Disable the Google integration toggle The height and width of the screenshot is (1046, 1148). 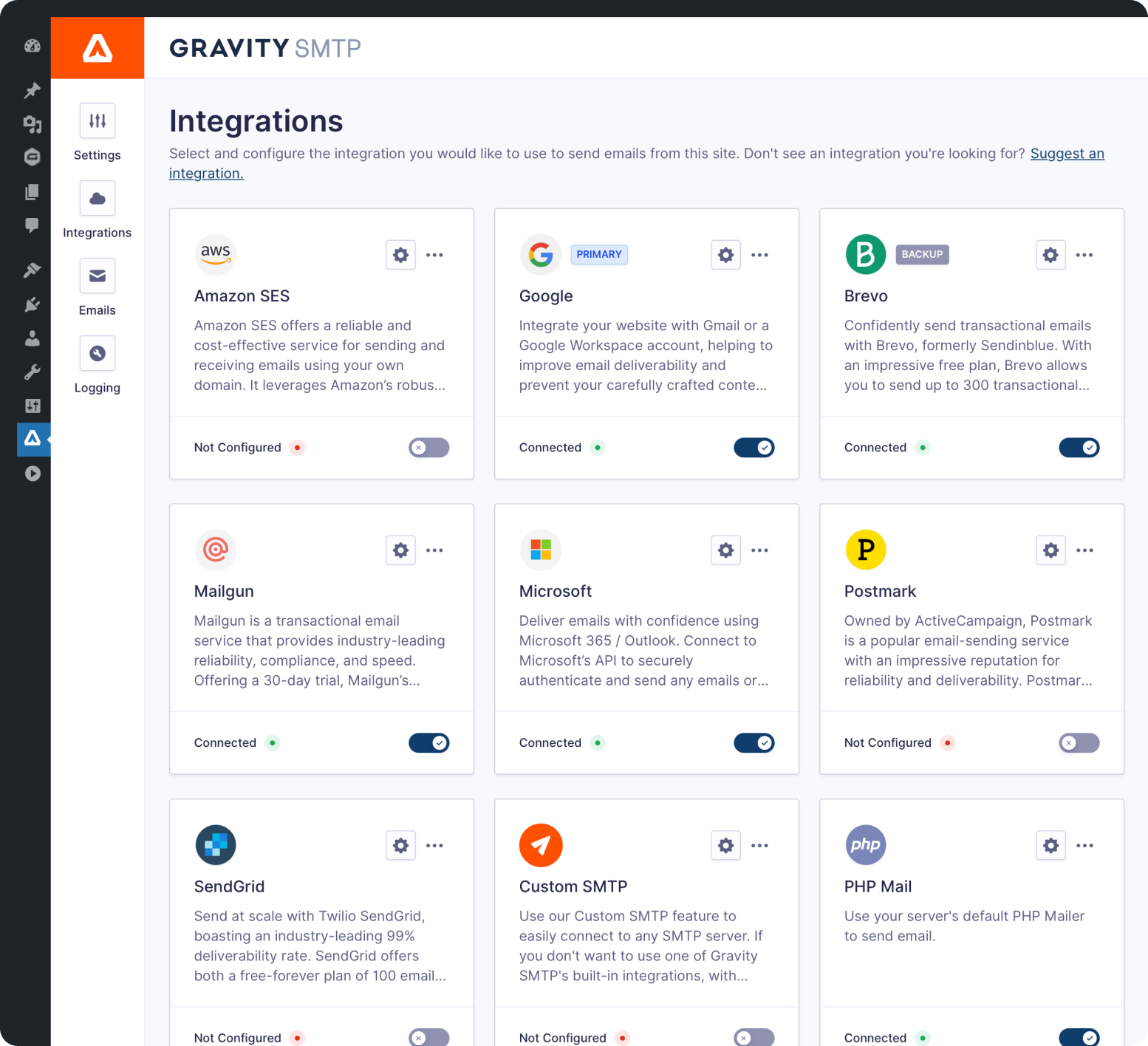click(754, 448)
